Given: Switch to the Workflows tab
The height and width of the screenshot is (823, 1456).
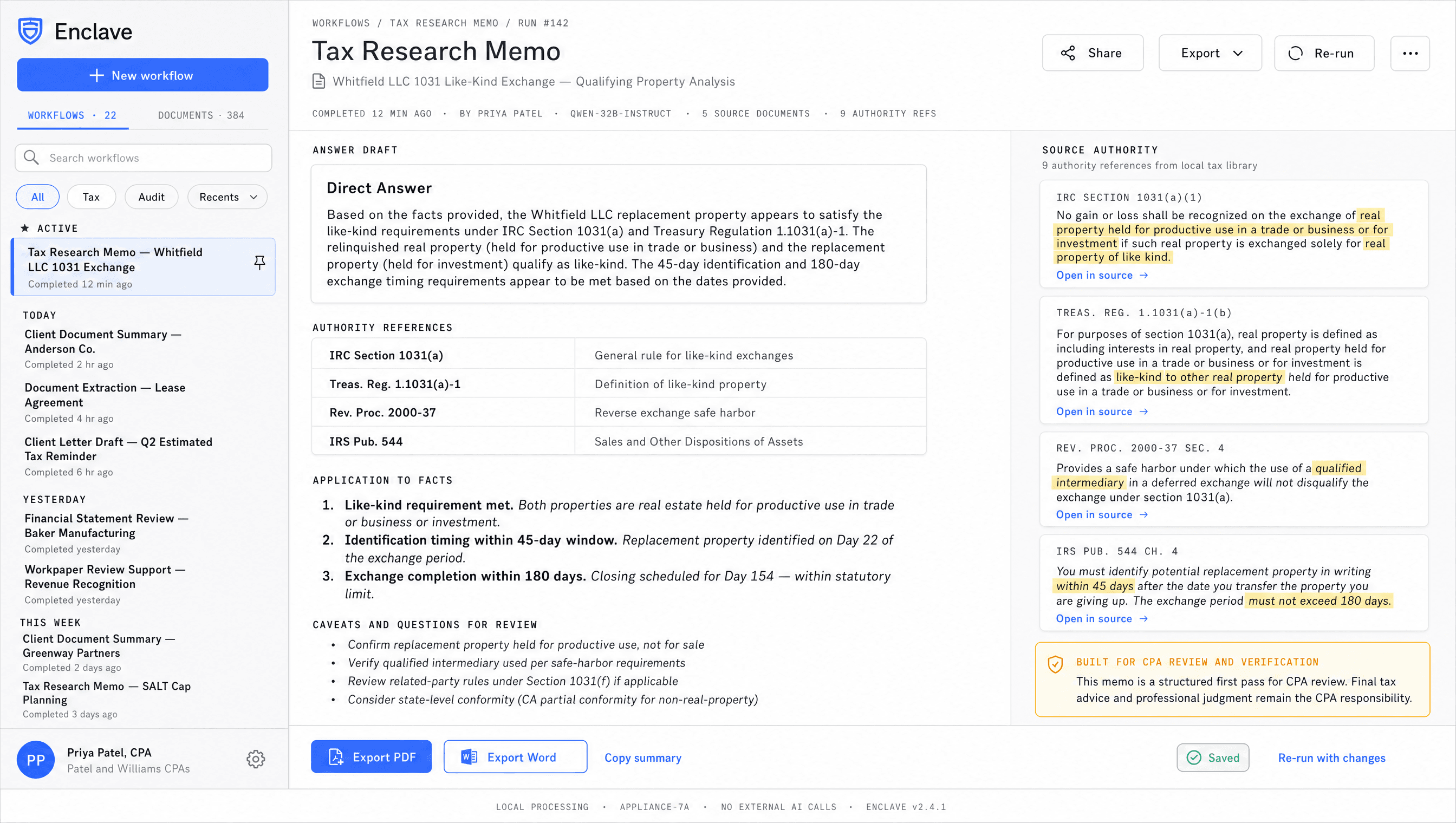Looking at the screenshot, I should [x=73, y=115].
